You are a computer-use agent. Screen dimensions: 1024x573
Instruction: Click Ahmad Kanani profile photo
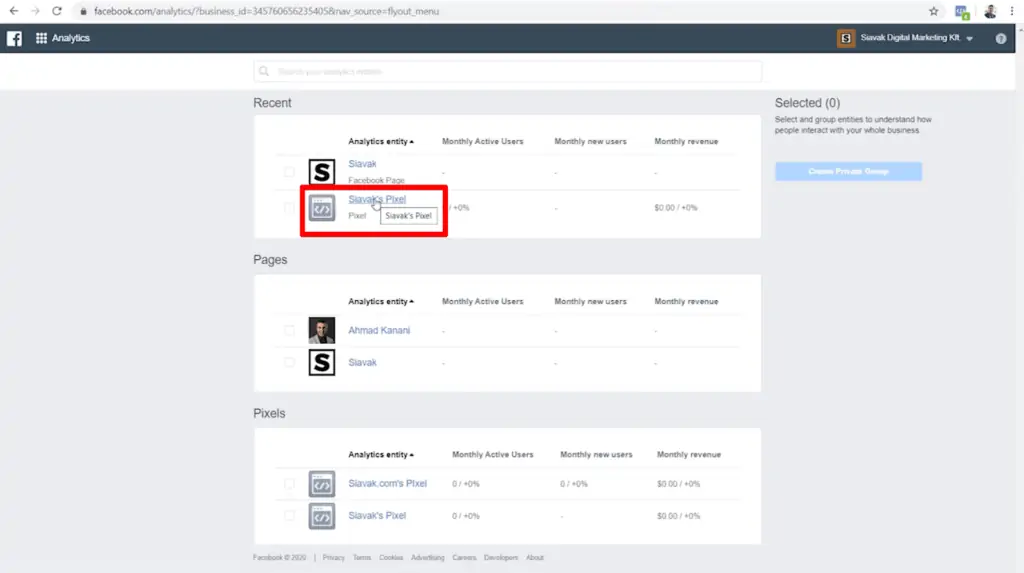coord(321,331)
